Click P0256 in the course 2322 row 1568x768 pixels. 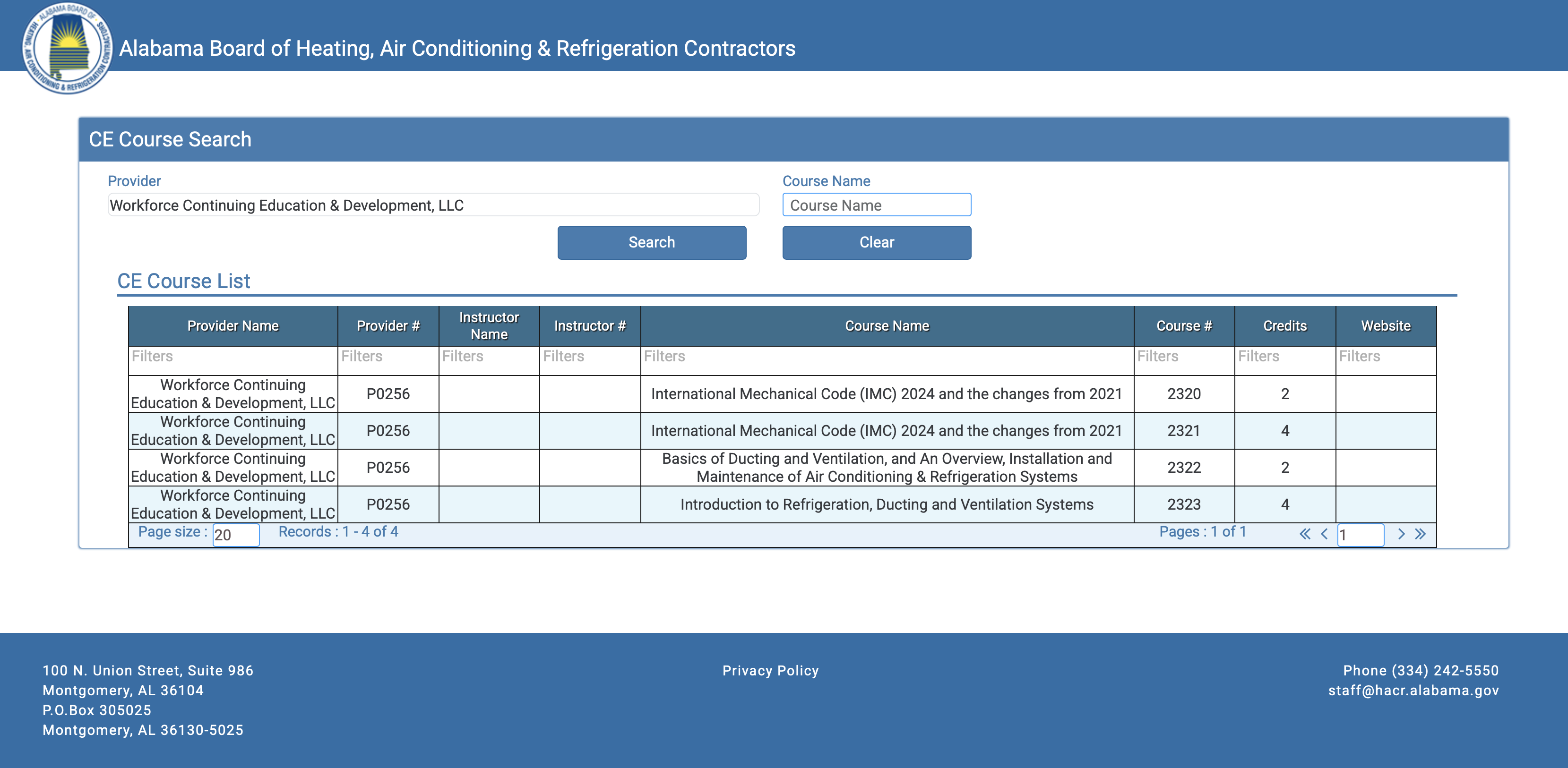pos(388,468)
